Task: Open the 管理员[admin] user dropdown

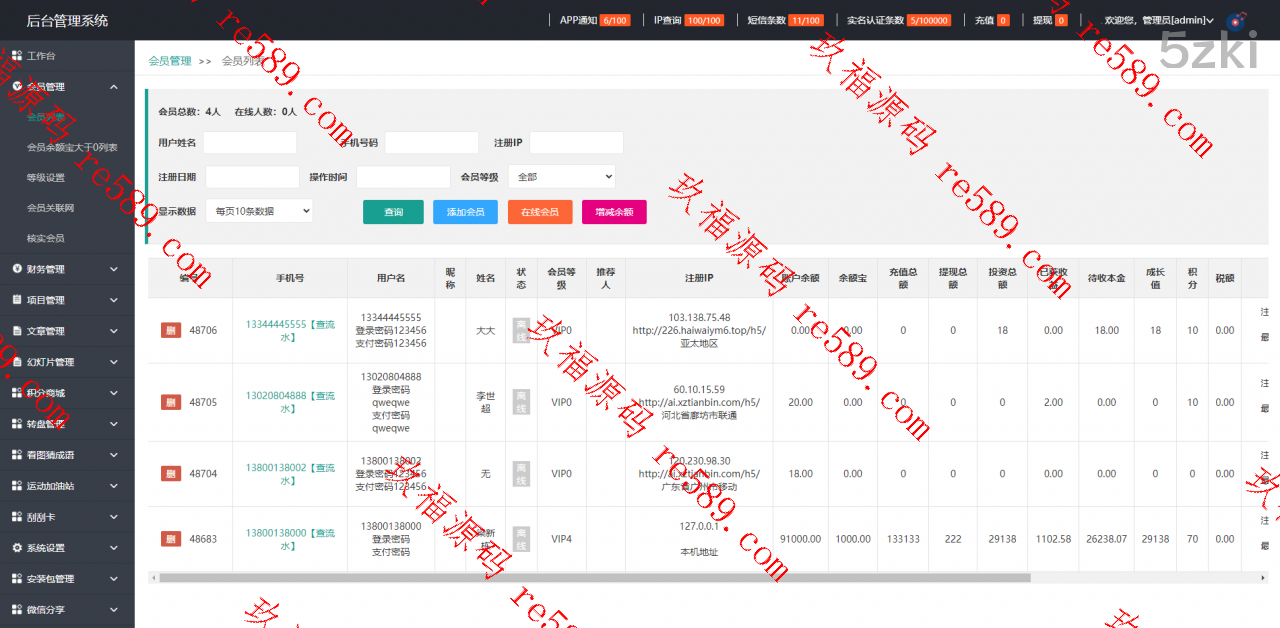Action: 1158,20
